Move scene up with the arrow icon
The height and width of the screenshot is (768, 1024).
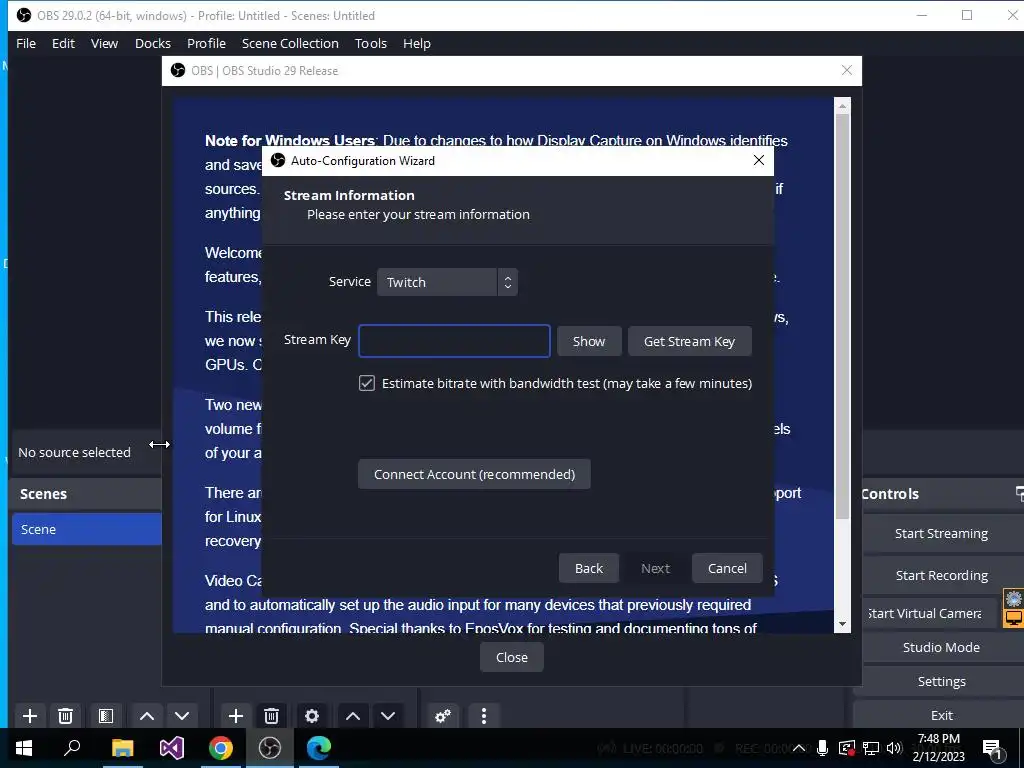[147, 716]
